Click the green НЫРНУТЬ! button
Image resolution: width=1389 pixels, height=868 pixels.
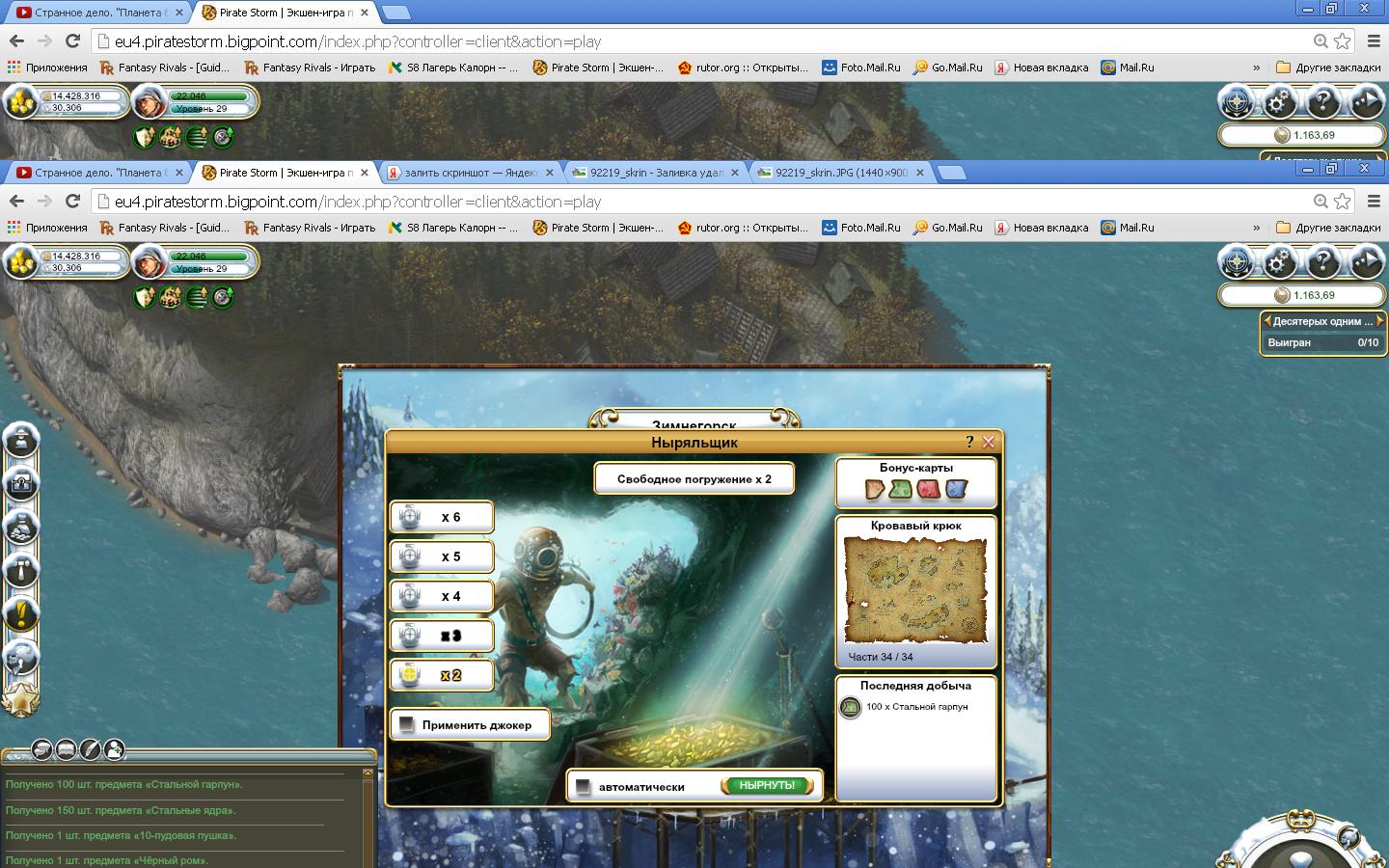(x=767, y=786)
